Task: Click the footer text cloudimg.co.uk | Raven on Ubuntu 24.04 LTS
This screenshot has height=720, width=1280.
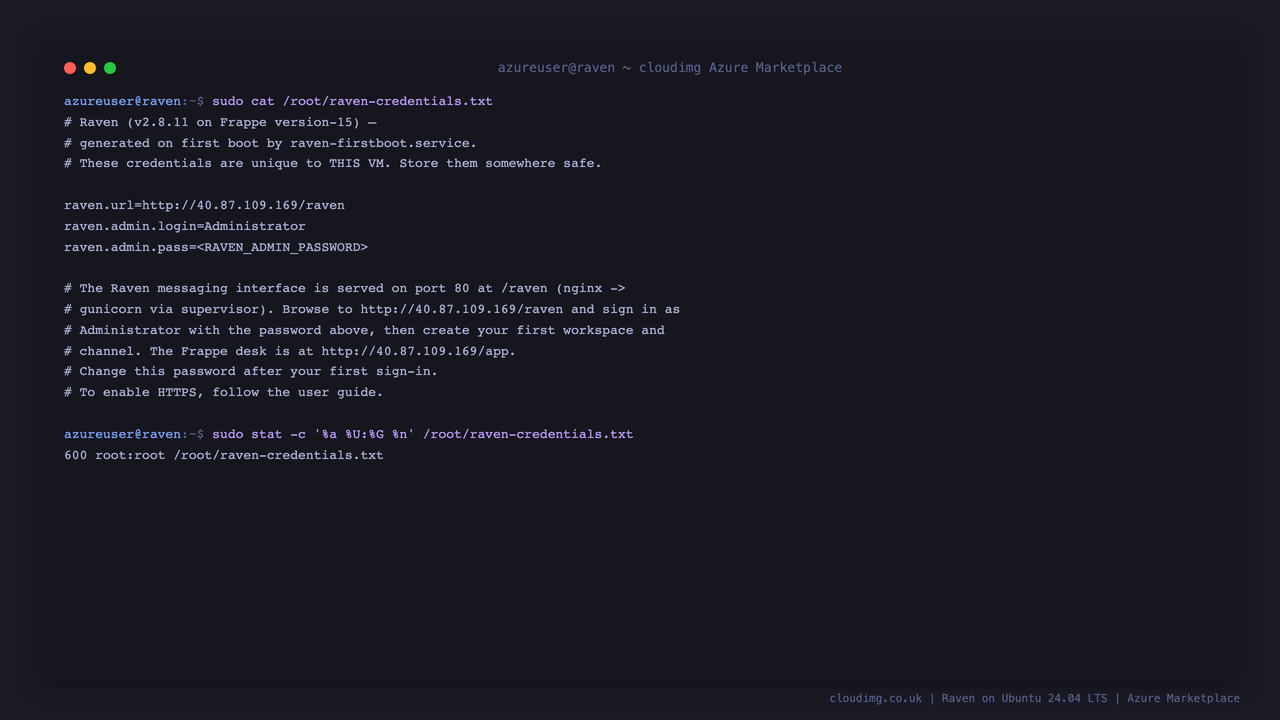Action: click(x=1035, y=698)
